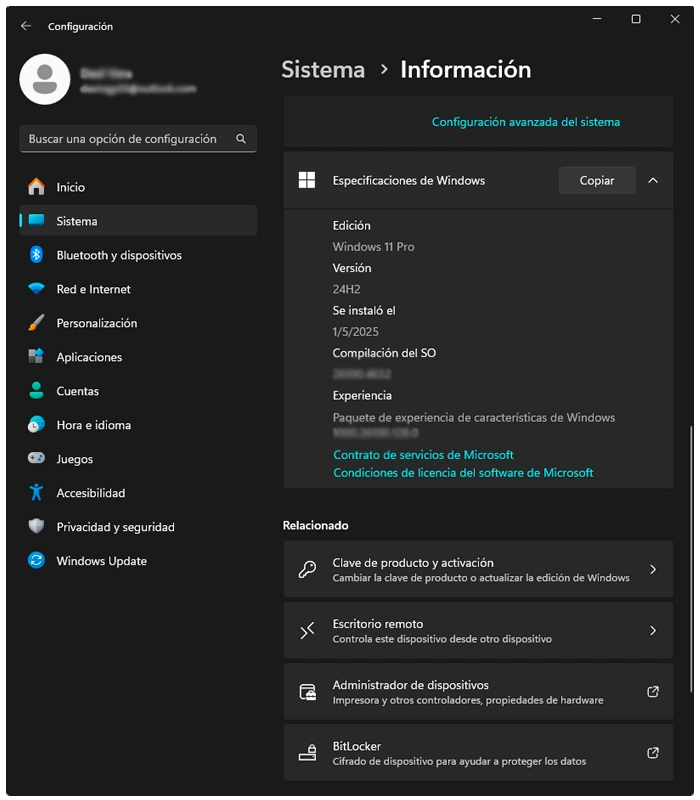Click the Hora e idioma clock icon

tap(36, 424)
